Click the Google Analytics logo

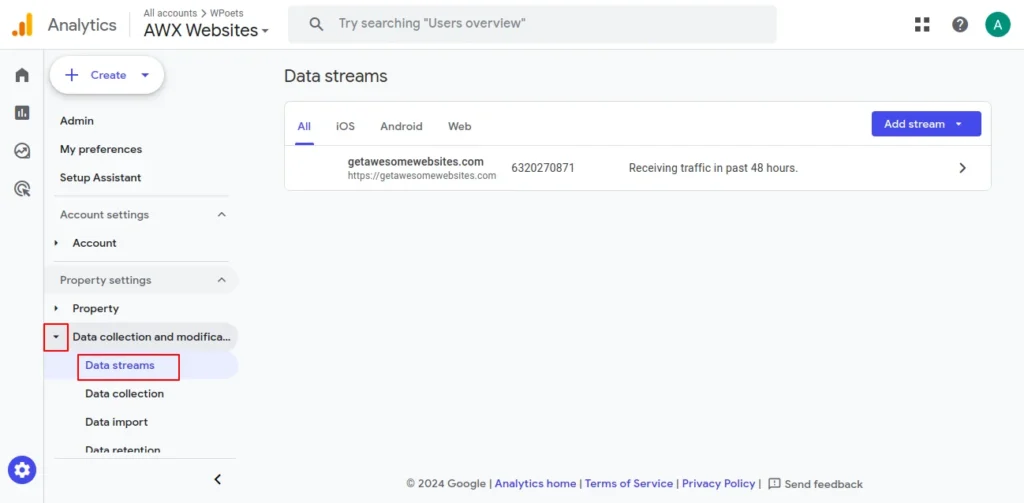[22, 25]
